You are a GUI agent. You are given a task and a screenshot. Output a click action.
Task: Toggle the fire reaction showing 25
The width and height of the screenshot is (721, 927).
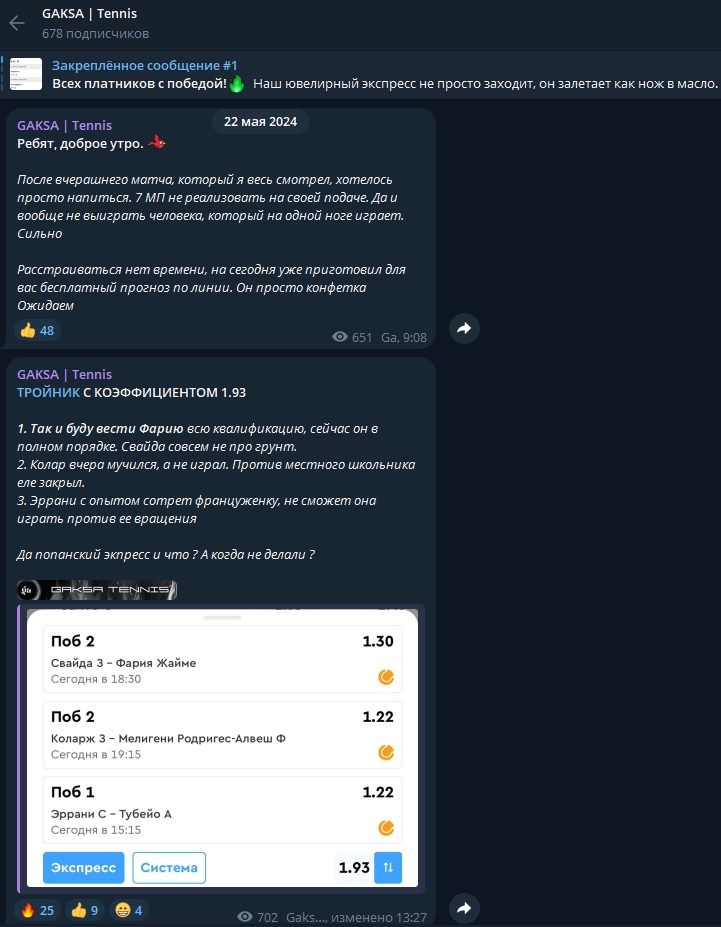37,910
